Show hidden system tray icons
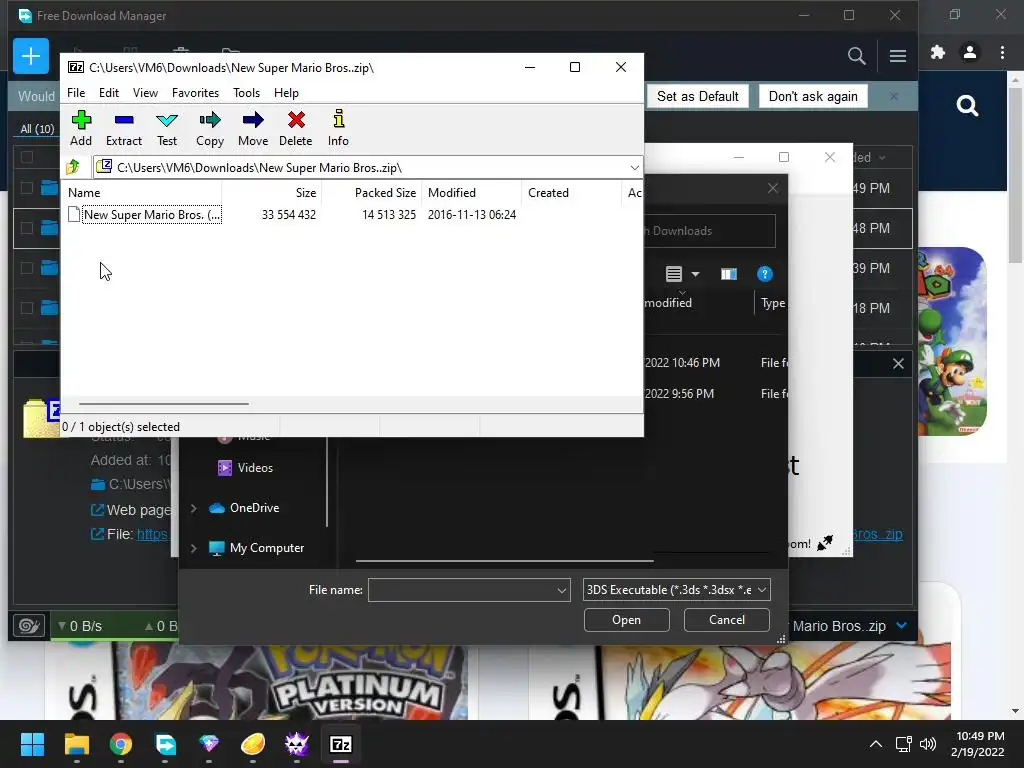The width and height of the screenshot is (1024, 768). pyautogui.click(x=876, y=744)
